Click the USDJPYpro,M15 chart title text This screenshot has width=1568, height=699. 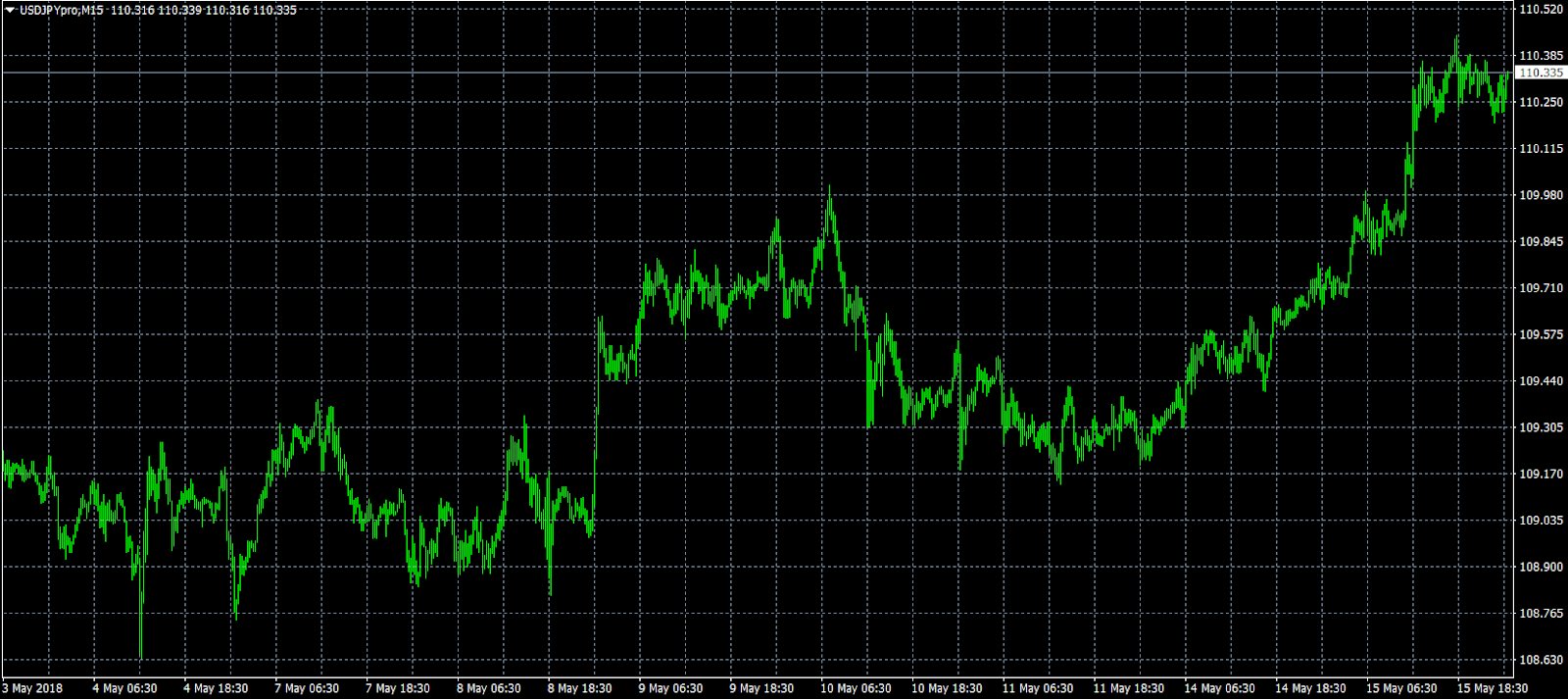[61, 10]
